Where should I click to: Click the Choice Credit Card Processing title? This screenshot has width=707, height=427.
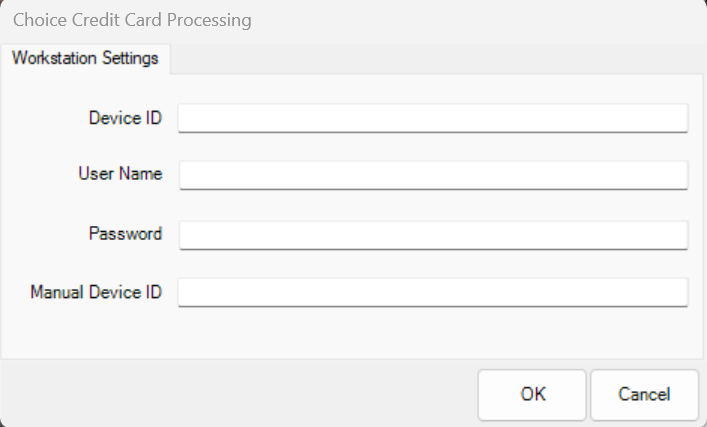coord(132,20)
